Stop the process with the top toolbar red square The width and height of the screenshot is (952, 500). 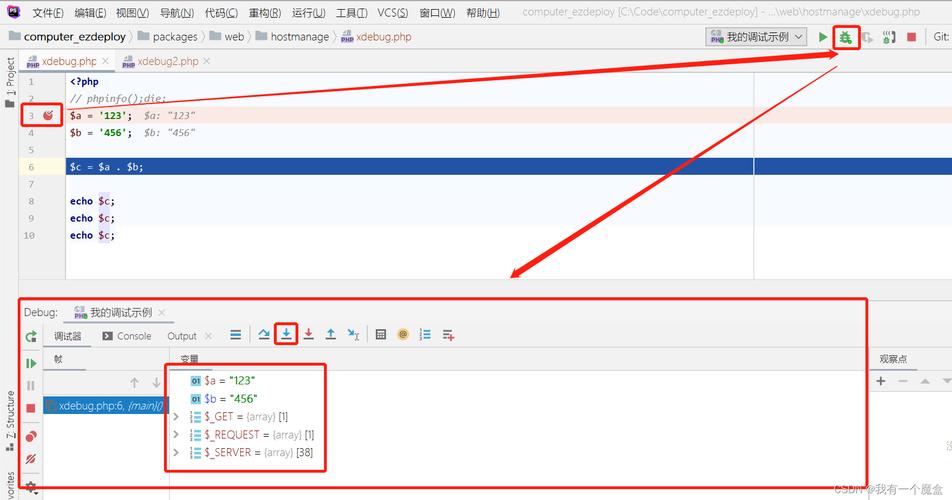coord(911,37)
